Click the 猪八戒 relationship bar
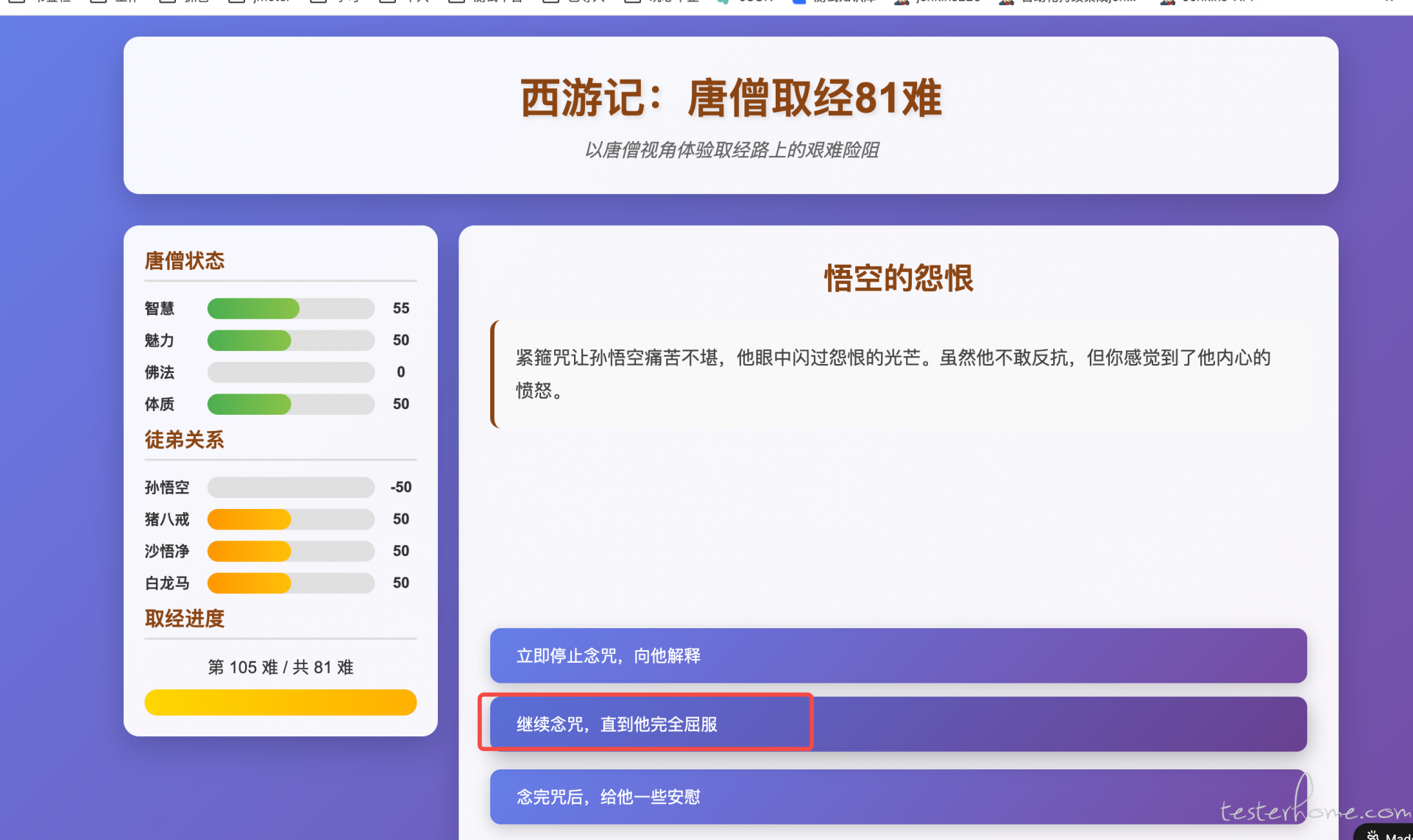Viewport: 1413px width, 840px height. coord(291,519)
